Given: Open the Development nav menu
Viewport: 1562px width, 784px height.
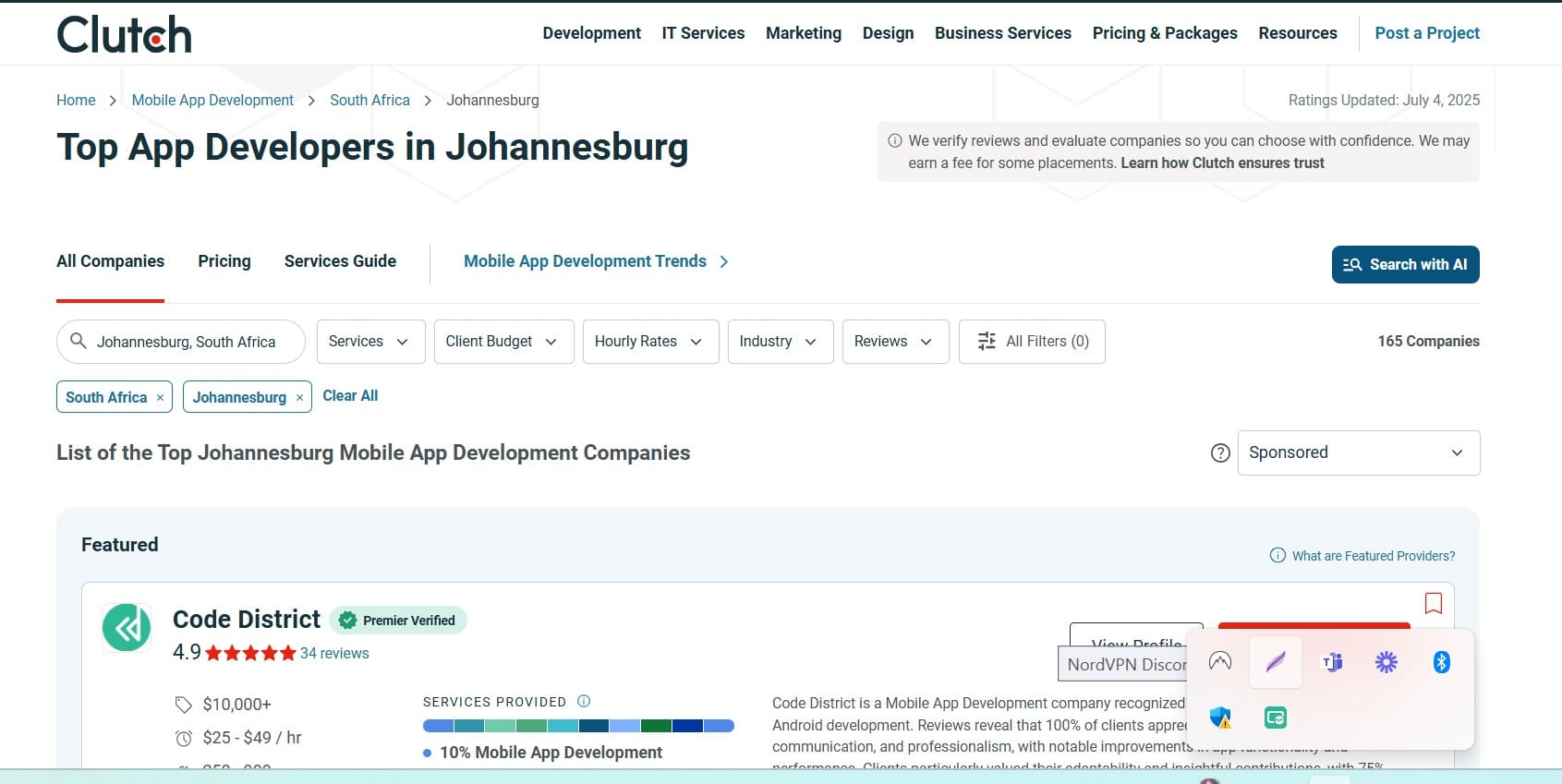Looking at the screenshot, I should click(591, 33).
